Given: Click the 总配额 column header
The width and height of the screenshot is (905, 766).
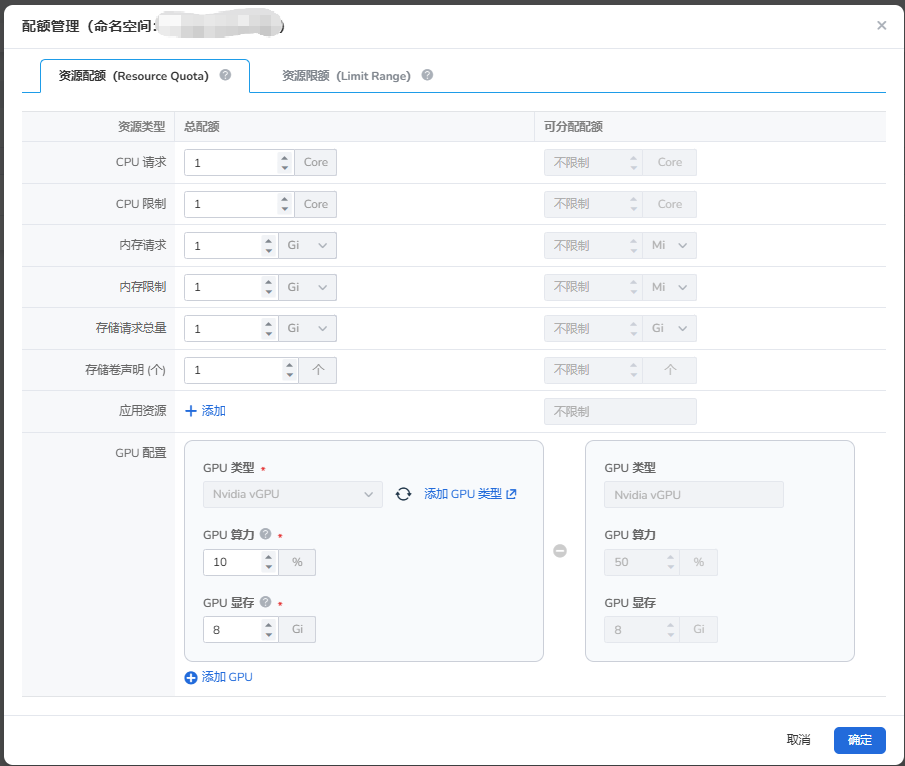Looking at the screenshot, I should pos(201,126).
